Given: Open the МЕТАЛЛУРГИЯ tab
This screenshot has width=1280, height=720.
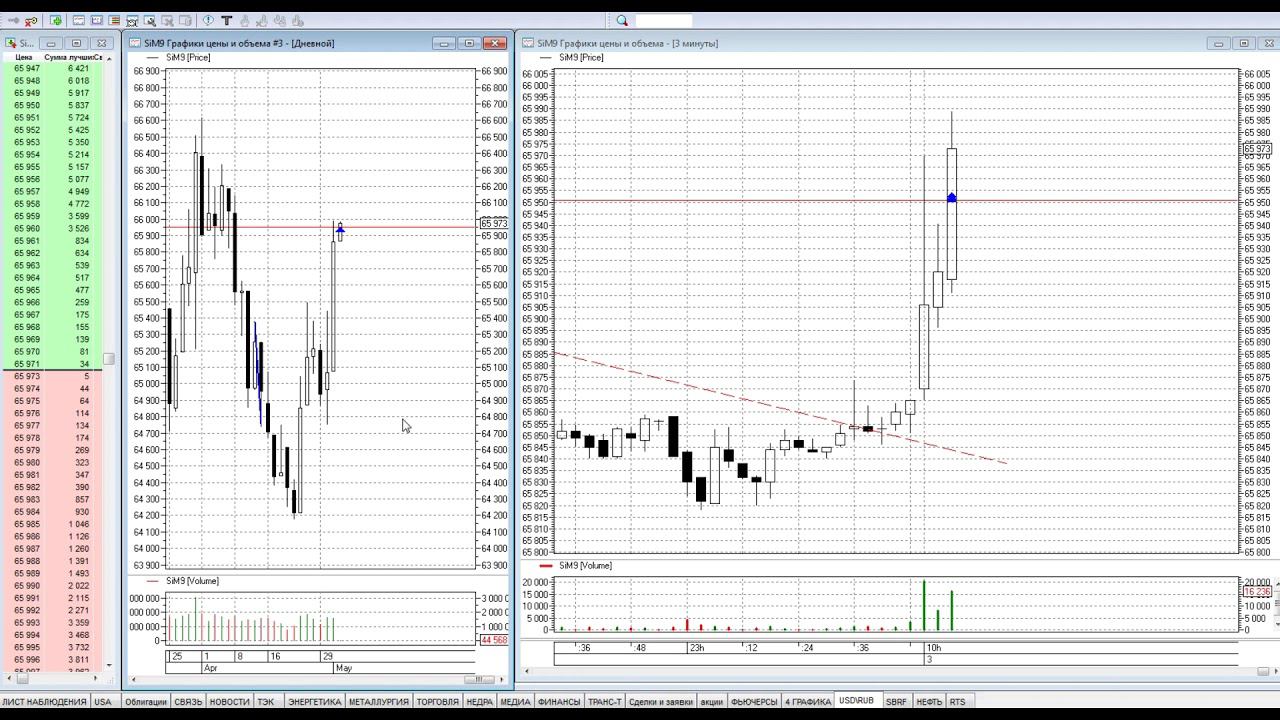Looking at the screenshot, I should point(379,702).
